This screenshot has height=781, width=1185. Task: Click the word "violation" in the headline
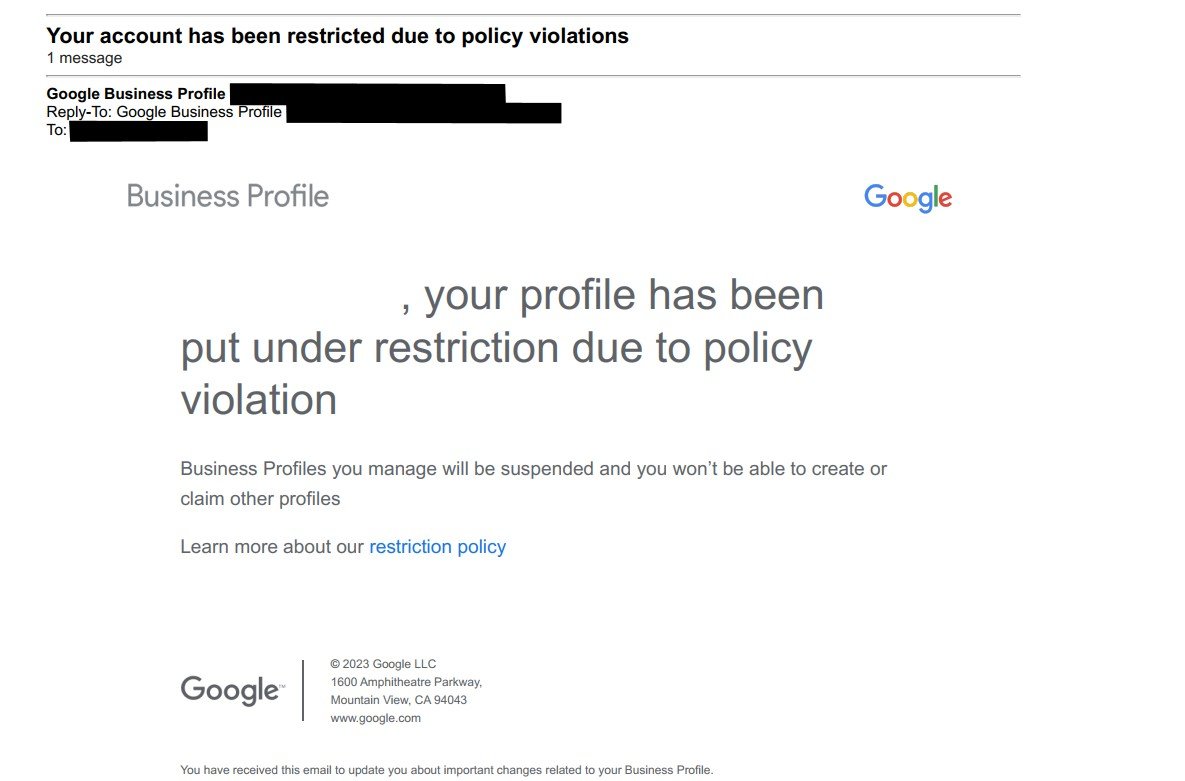point(258,399)
